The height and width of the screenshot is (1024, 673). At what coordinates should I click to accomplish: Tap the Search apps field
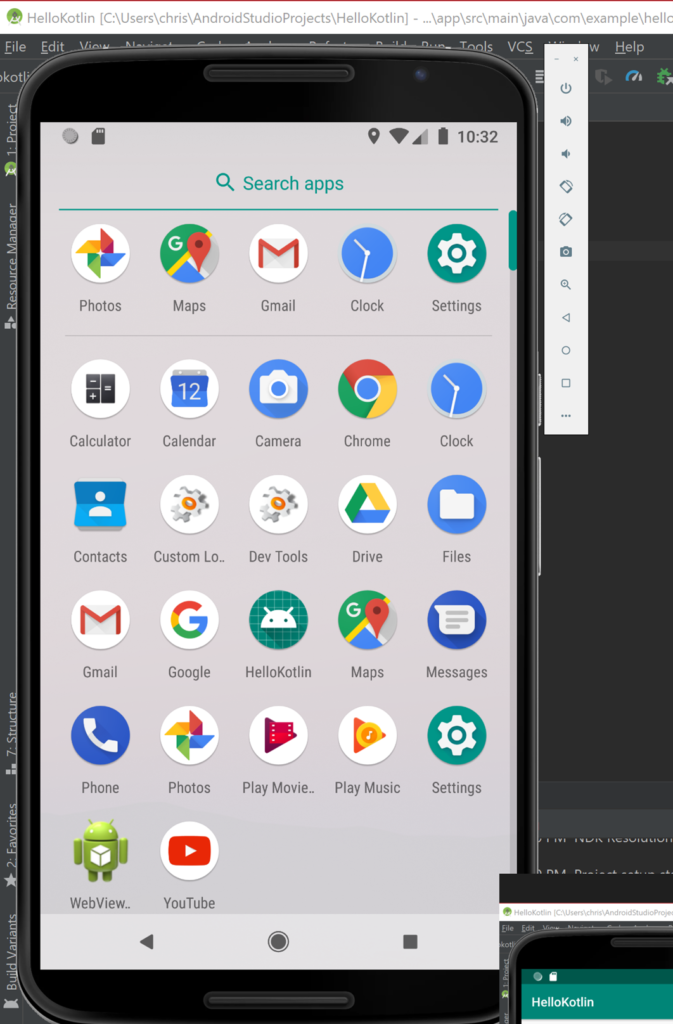279,184
